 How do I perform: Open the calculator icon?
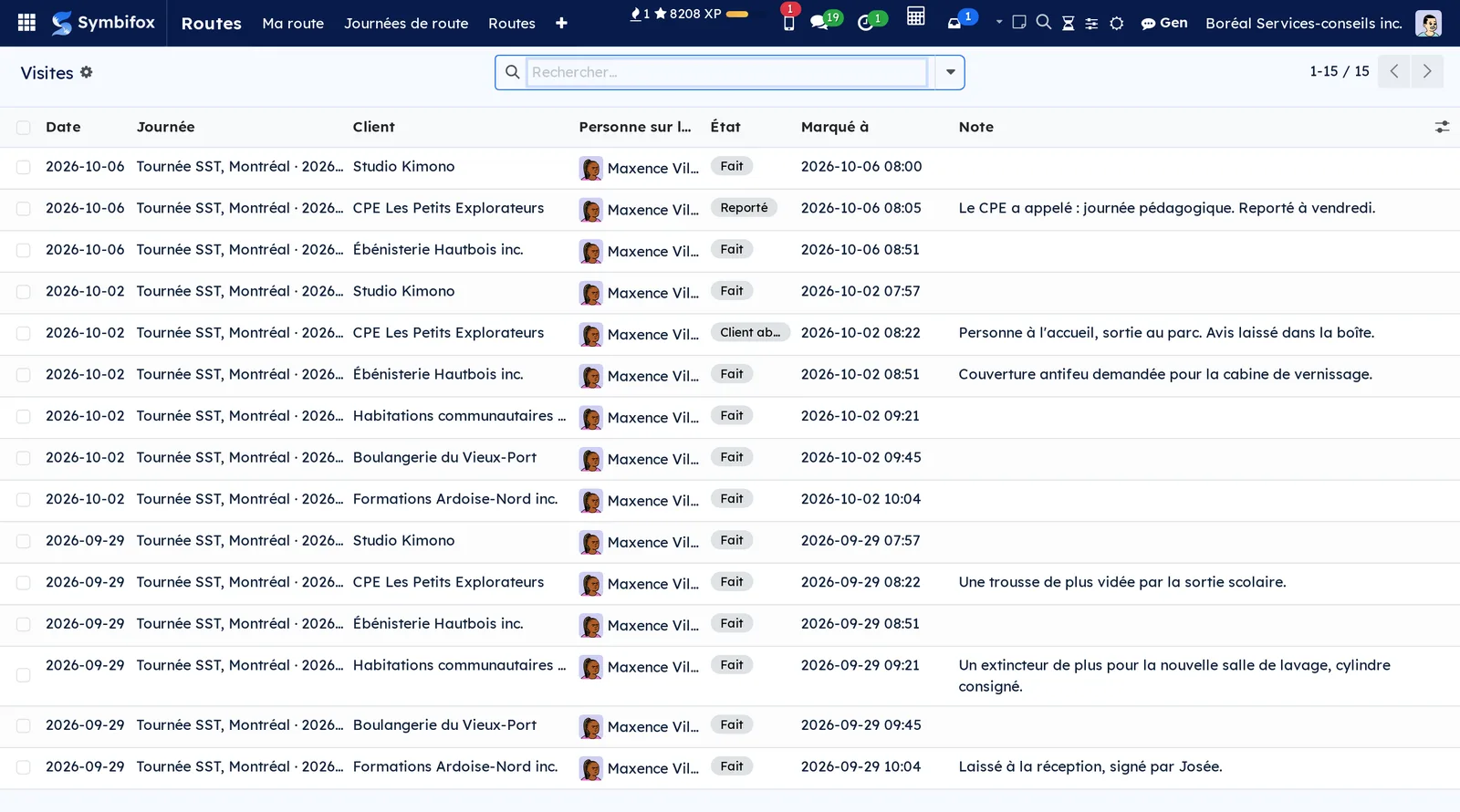[915, 16]
